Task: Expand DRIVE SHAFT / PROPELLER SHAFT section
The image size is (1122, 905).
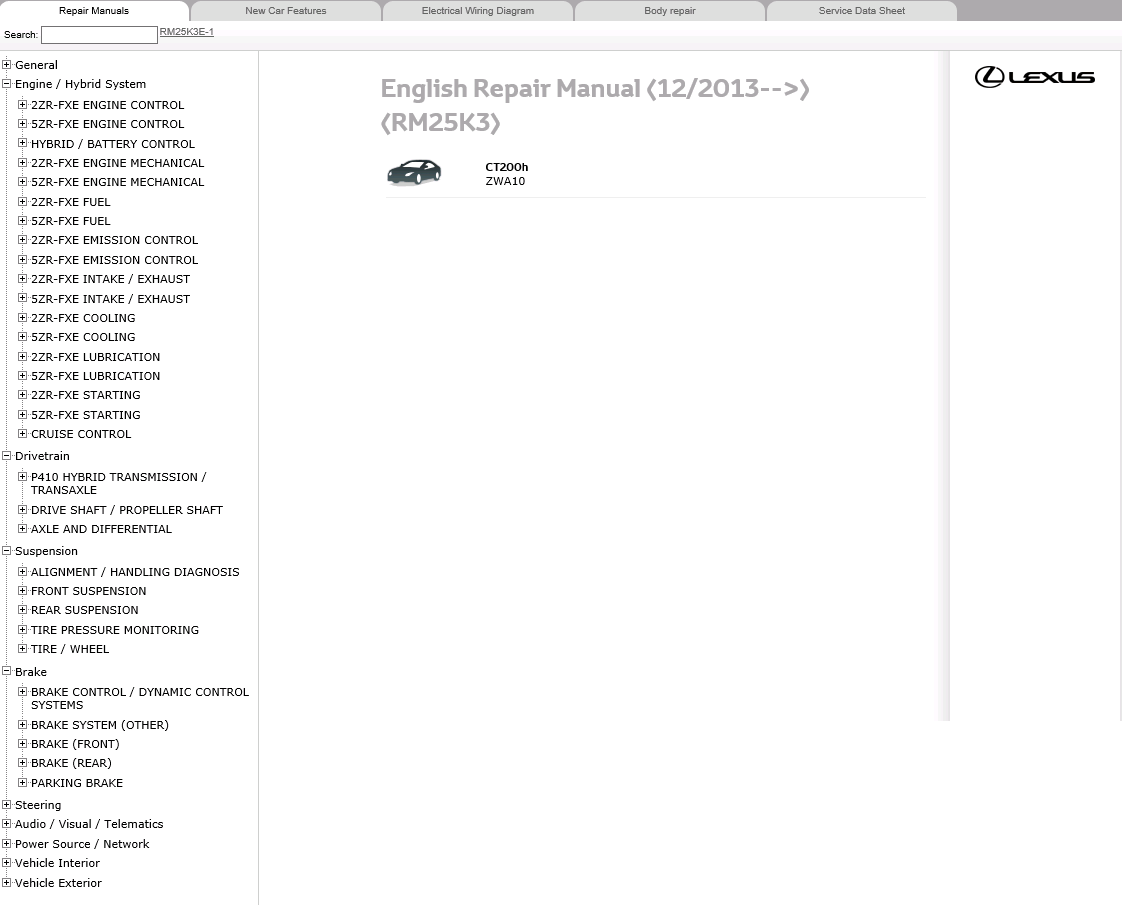Action: (22, 509)
